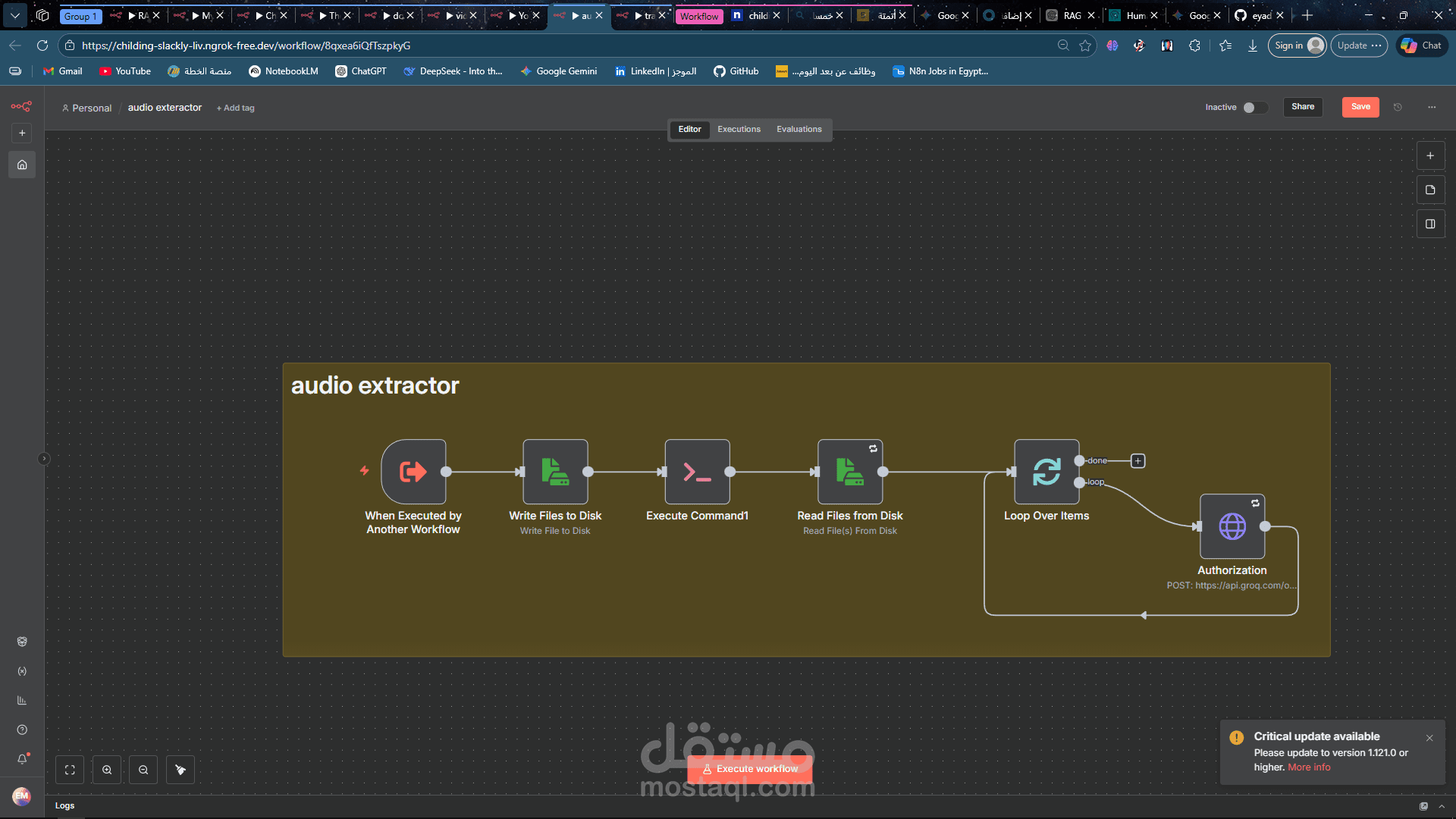1456x819 pixels.
Task: Click the plus on the done output
Action: (x=1137, y=461)
